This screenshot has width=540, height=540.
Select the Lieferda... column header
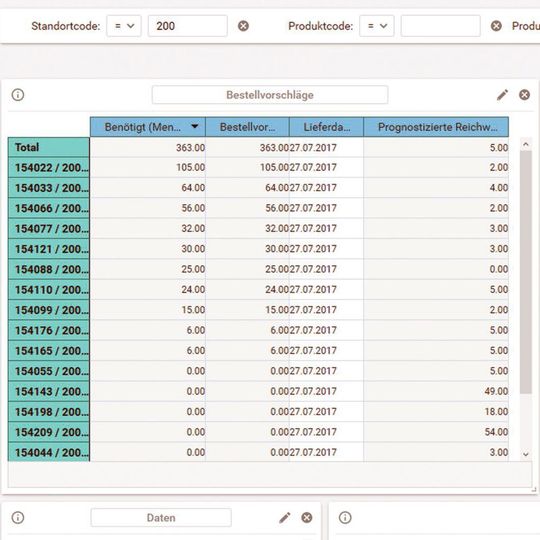(x=326, y=127)
